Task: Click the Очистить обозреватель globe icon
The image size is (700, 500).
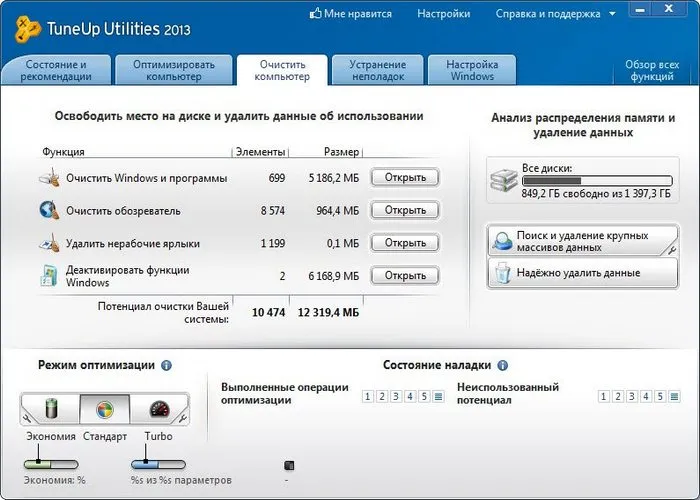Action: [49, 210]
